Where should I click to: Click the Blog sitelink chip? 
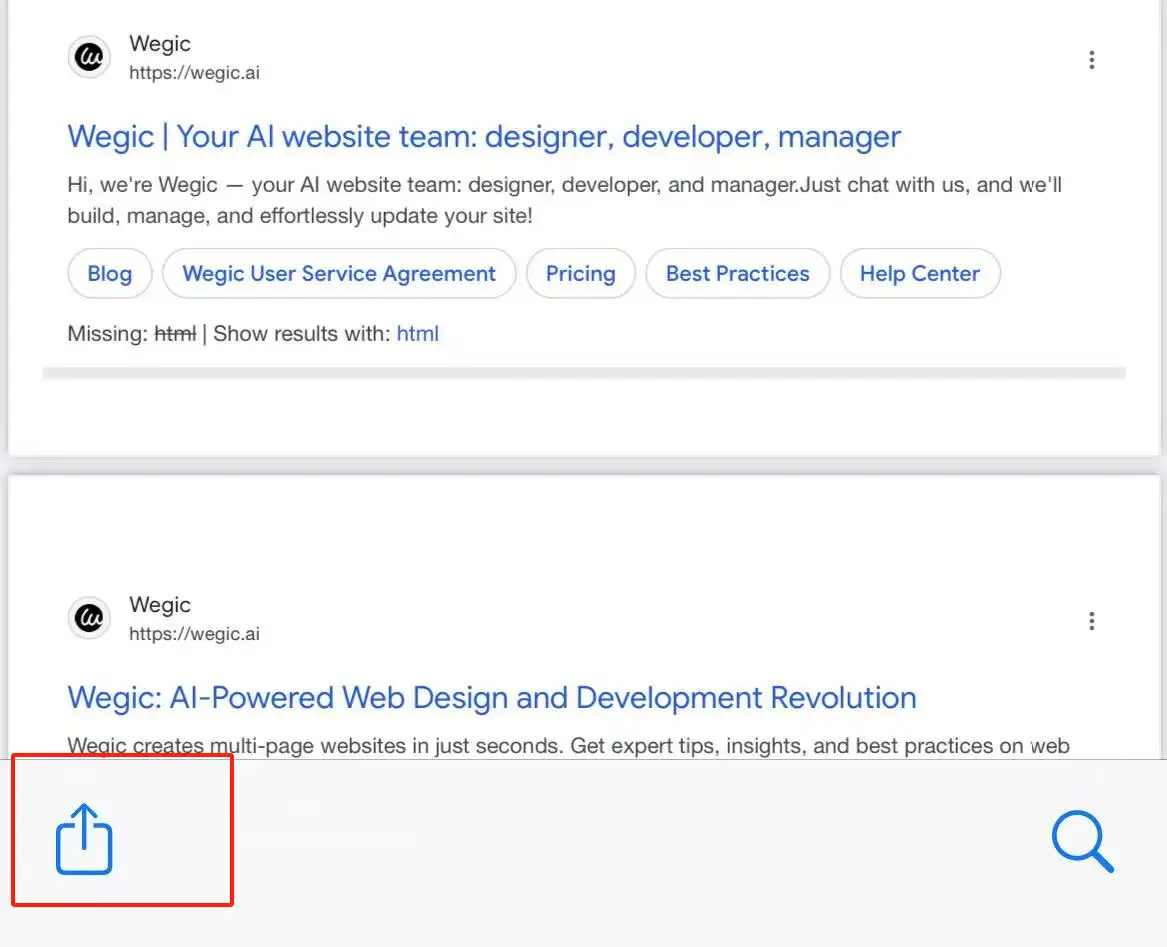point(109,273)
